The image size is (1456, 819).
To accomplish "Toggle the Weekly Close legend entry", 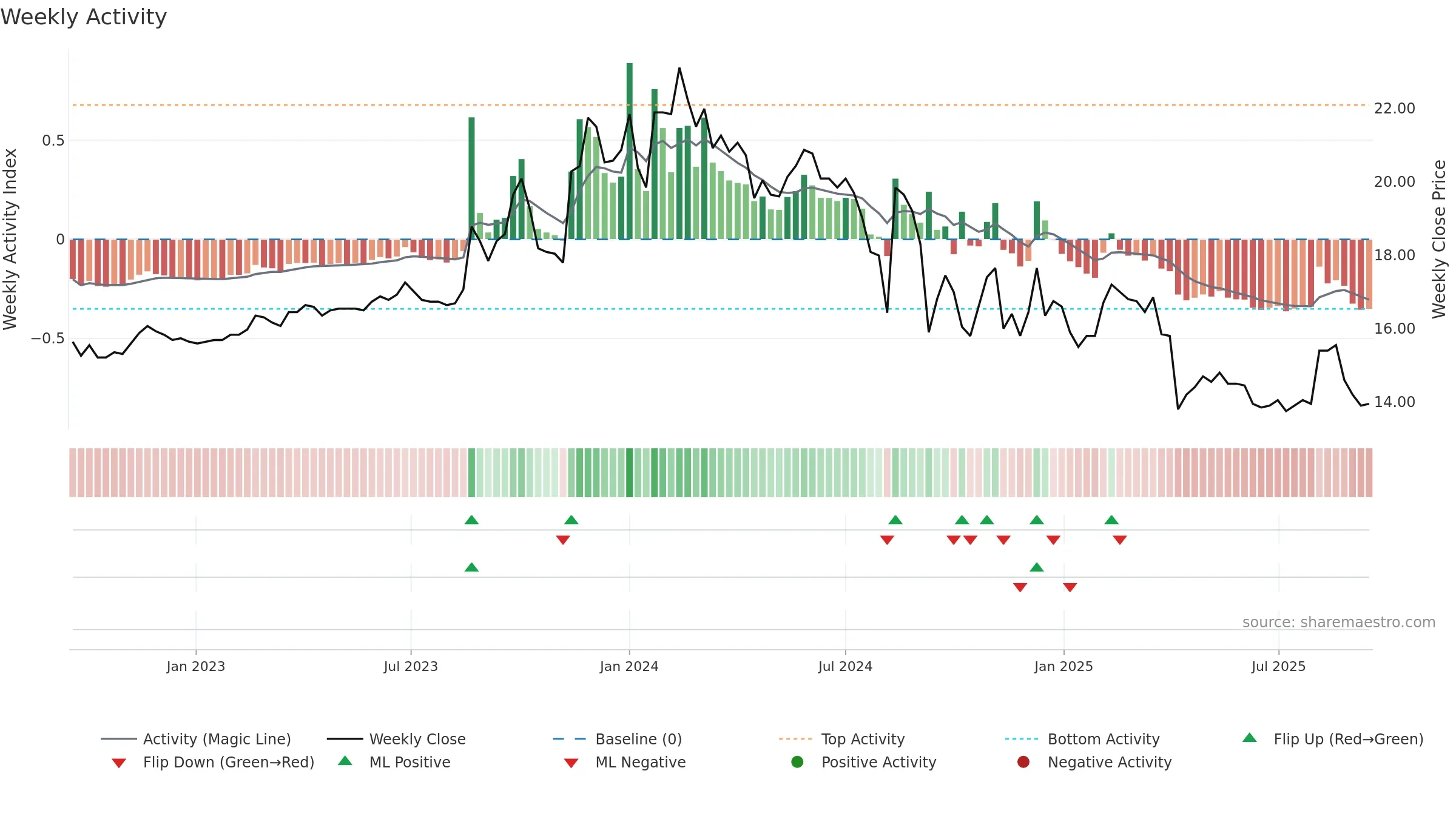I will click(396, 739).
